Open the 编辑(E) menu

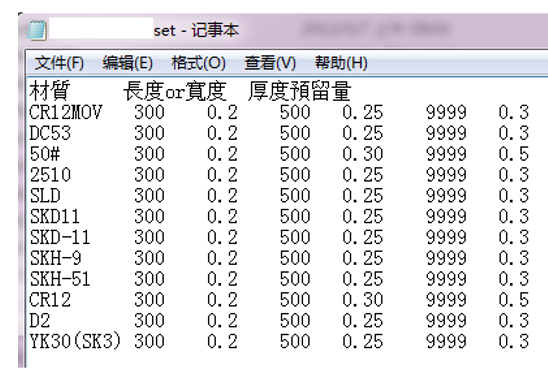click(x=128, y=63)
